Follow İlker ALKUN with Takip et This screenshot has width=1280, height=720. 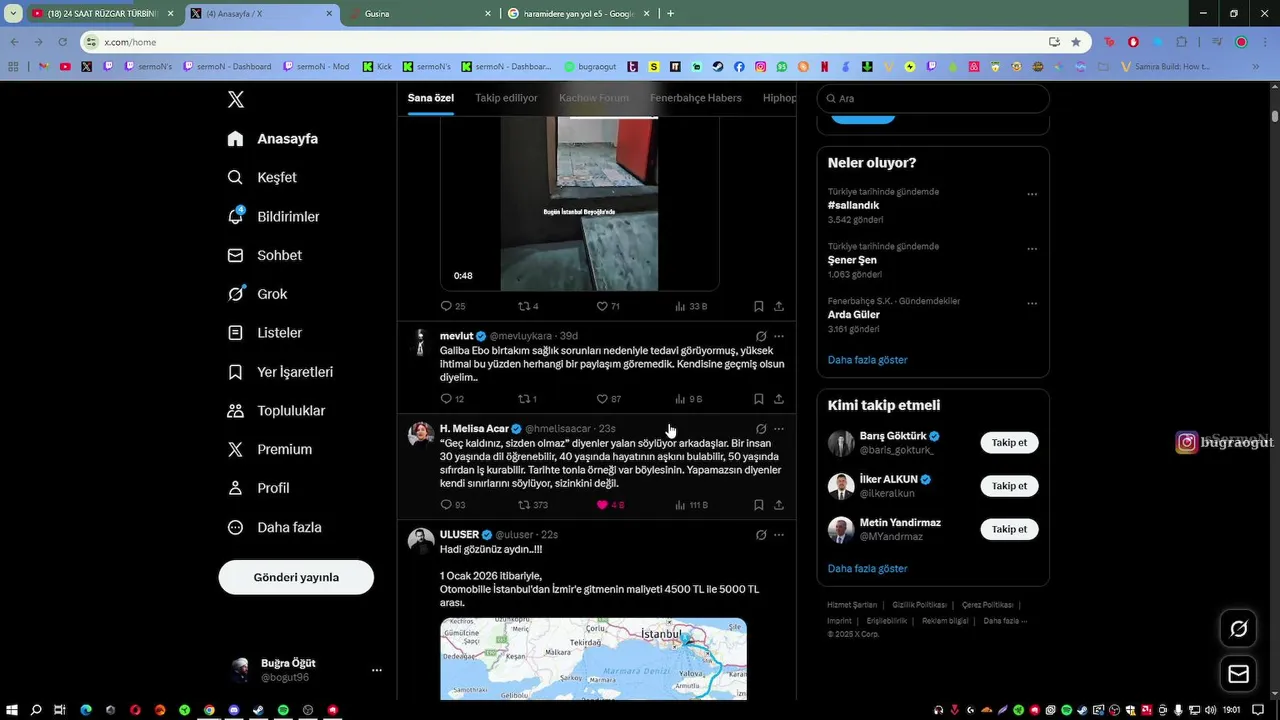click(x=1009, y=486)
